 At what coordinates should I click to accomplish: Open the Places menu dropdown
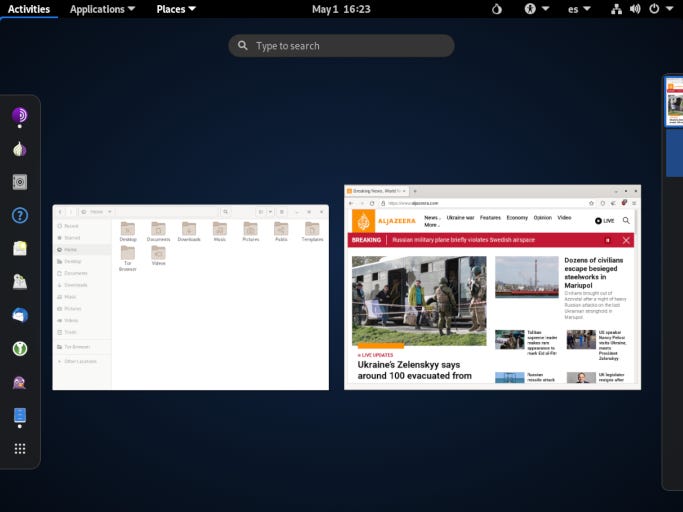pos(176,9)
